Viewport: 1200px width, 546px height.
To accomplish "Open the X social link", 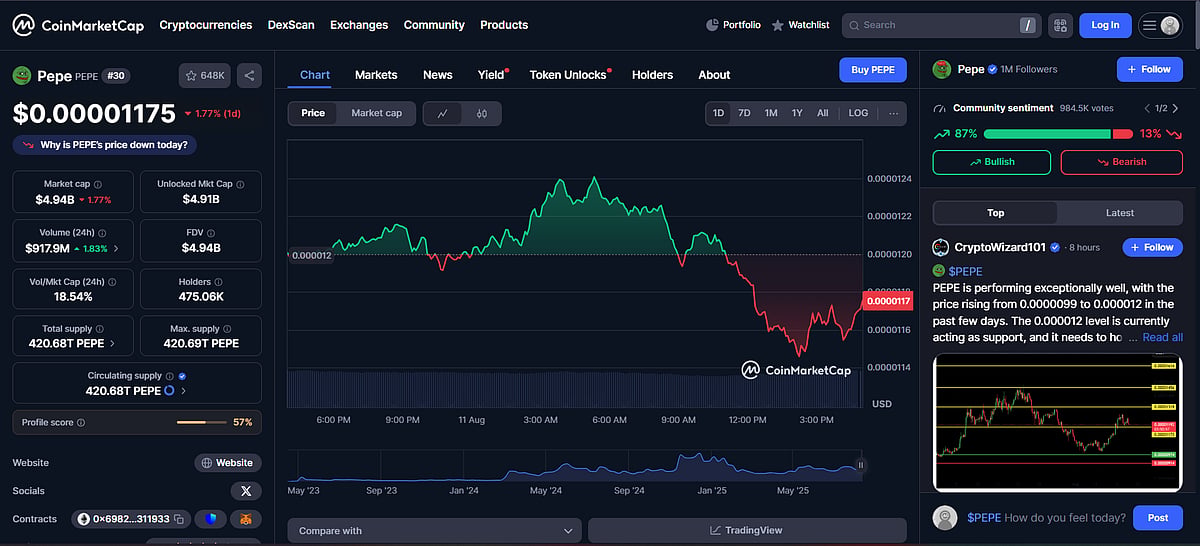I will (x=246, y=491).
